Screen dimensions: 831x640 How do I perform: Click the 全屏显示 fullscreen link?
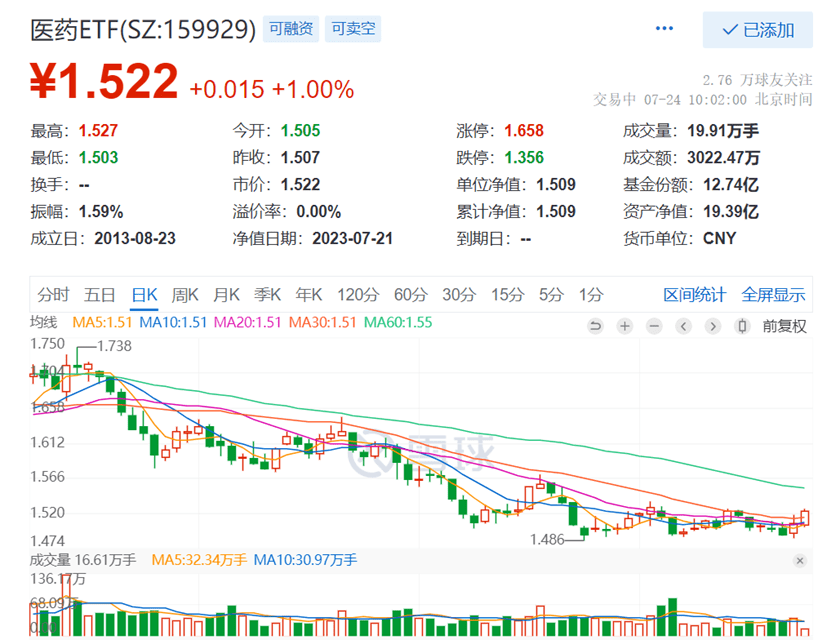(x=773, y=295)
